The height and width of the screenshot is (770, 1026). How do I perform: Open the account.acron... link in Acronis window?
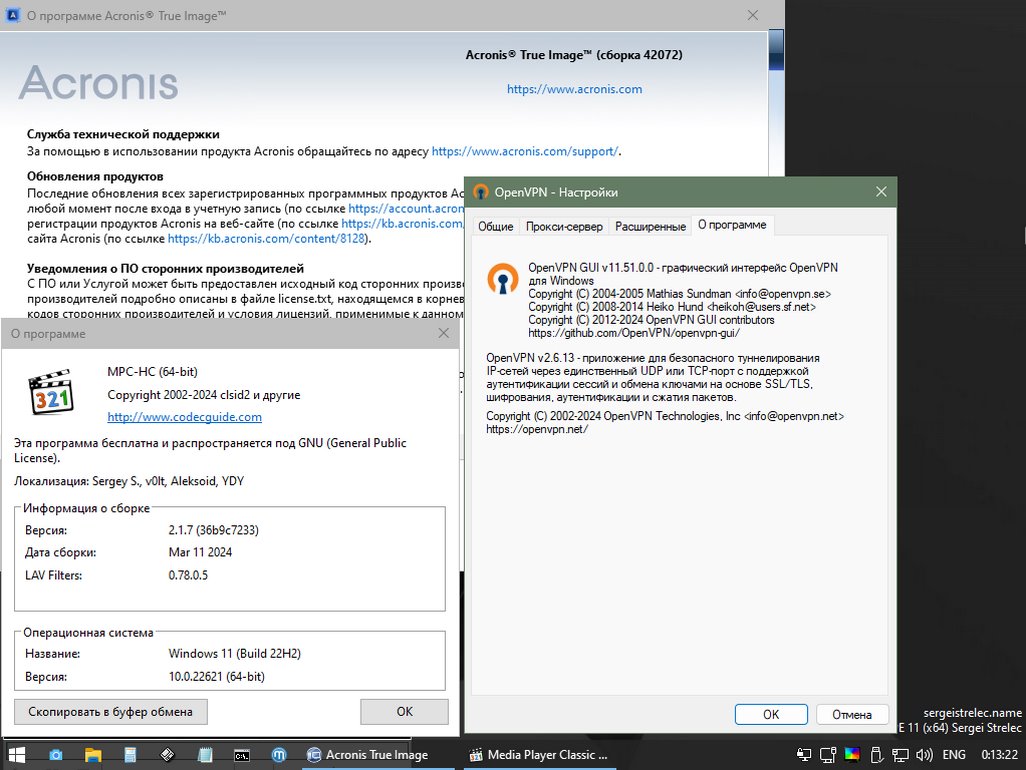[x=406, y=209]
